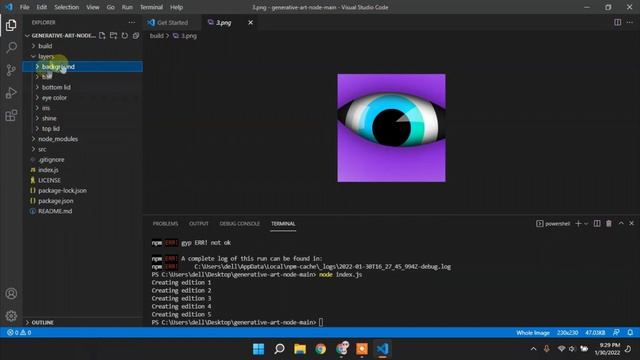This screenshot has height=360, width=640.
Task: Split the terminal panel
Action: (x=597, y=224)
